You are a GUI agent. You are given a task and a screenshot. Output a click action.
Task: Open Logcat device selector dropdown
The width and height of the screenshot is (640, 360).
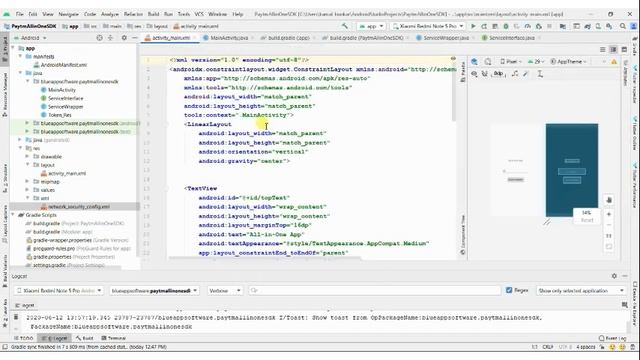click(59, 291)
